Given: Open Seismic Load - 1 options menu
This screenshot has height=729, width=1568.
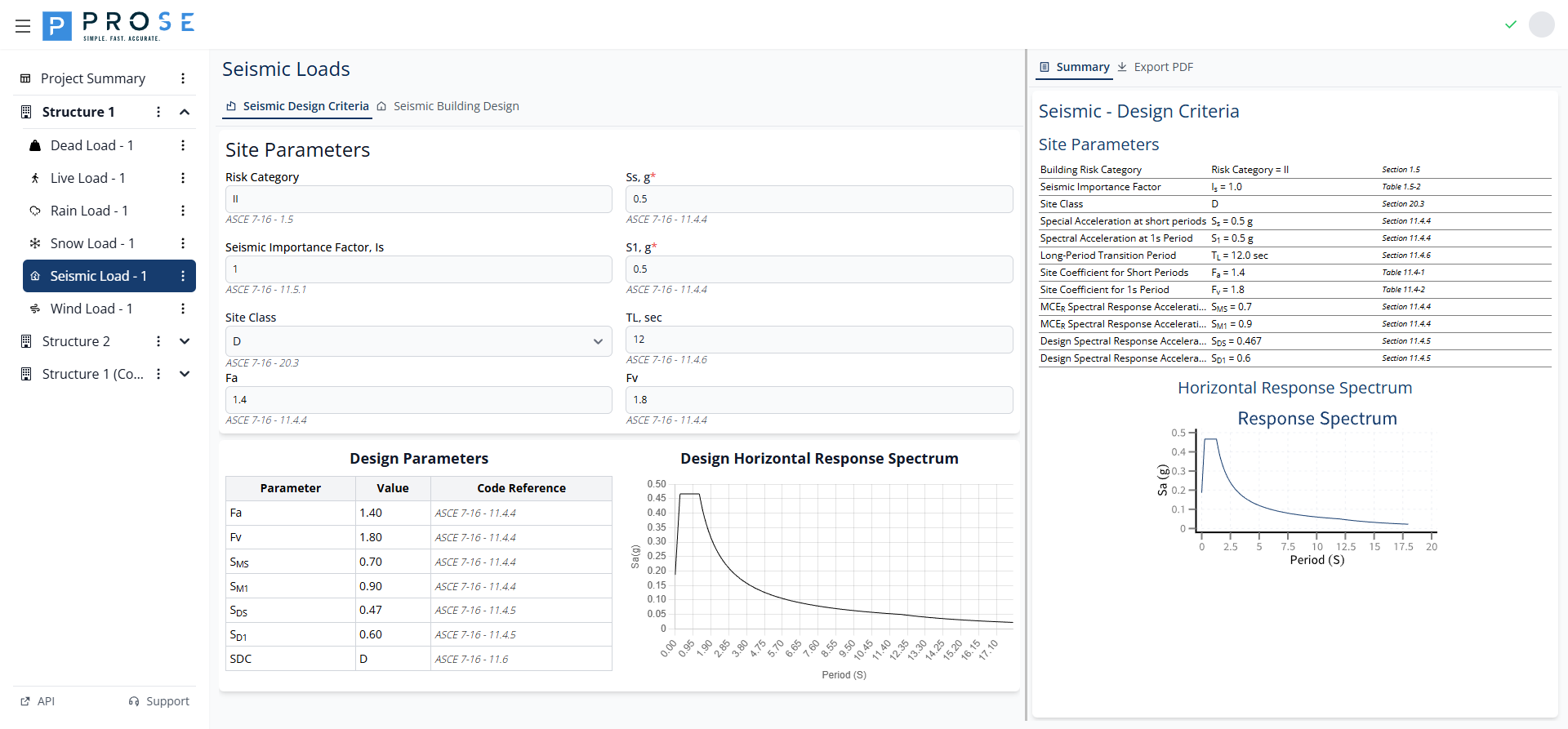Looking at the screenshot, I should [183, 276].
